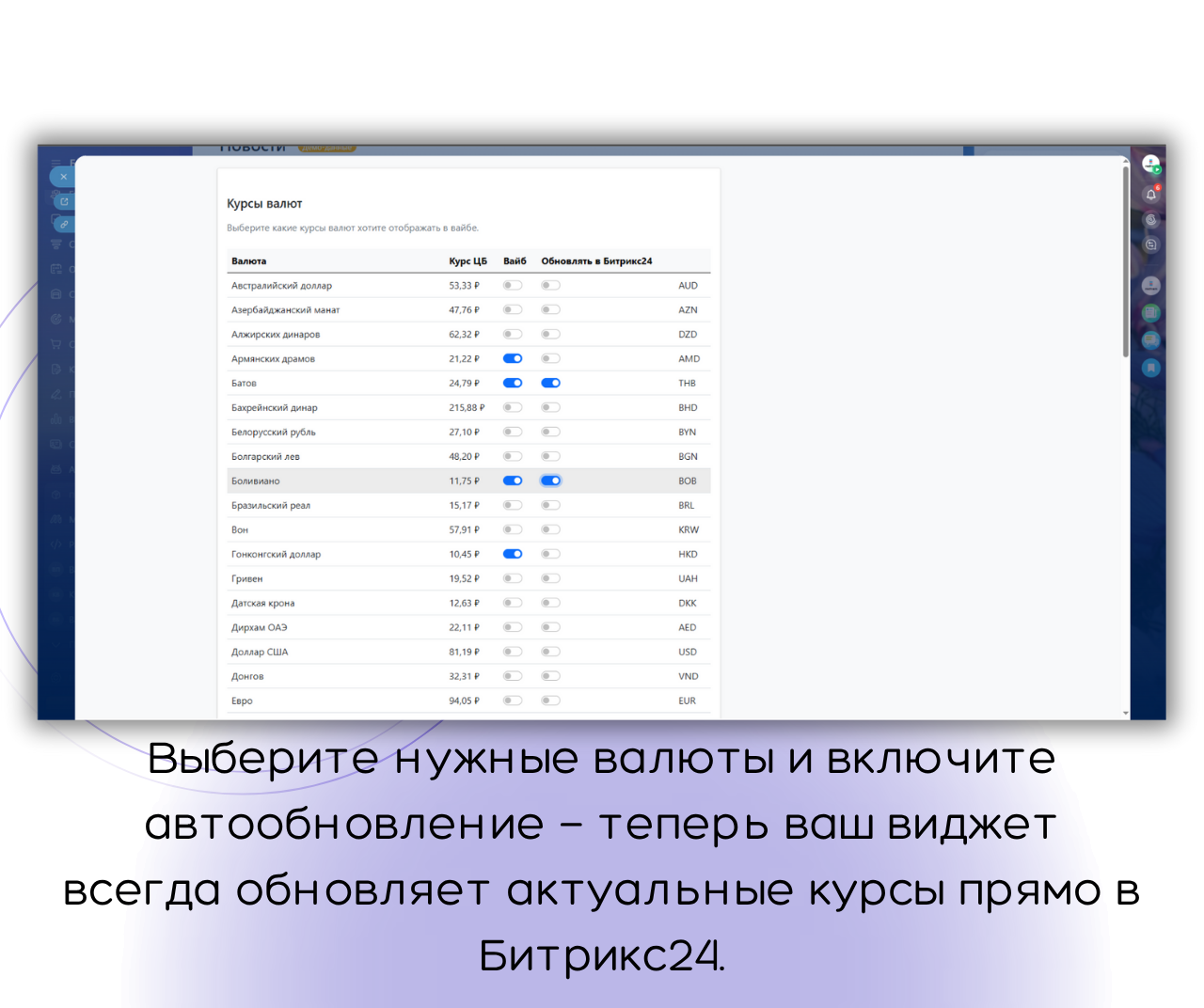Enable Битрикс24 update for Армянских драмов

point(551,358)
